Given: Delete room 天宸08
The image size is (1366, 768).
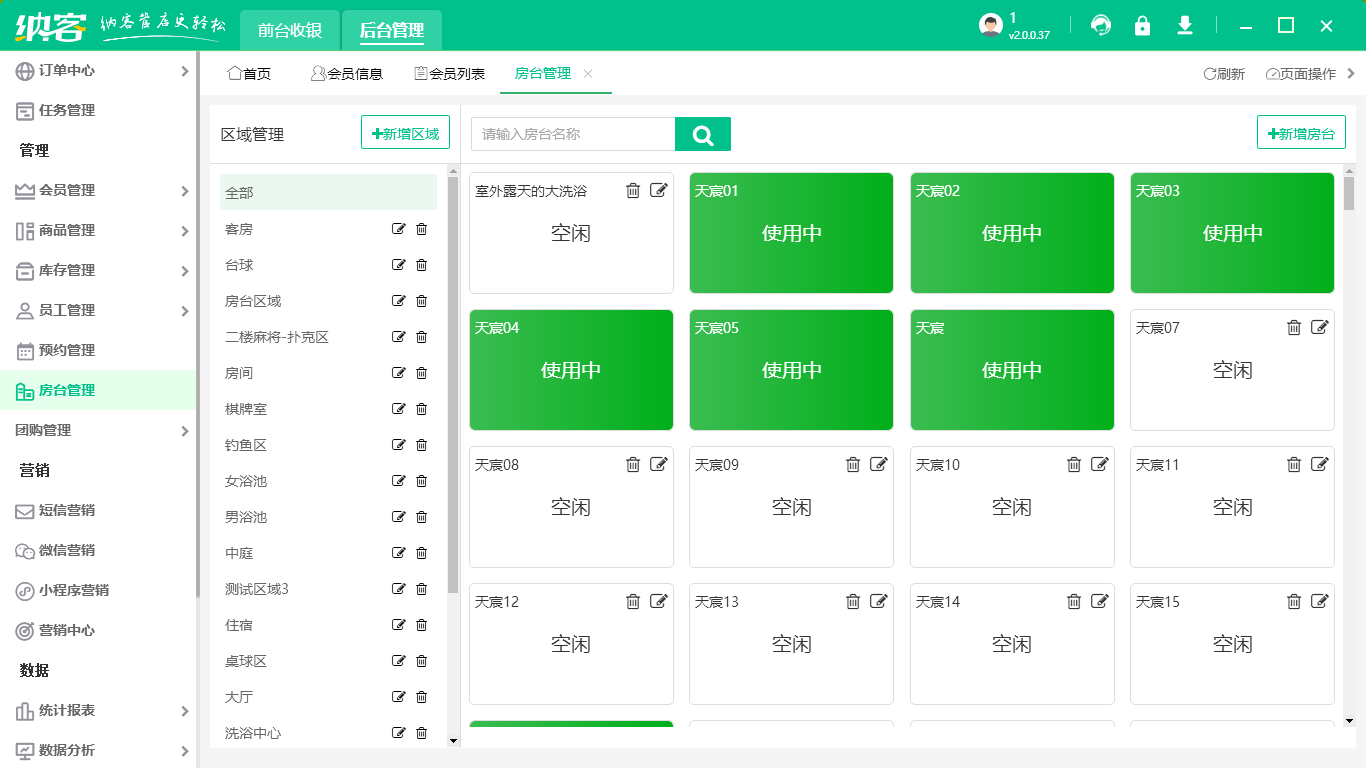Looking at the screenshot, I should [x=633, y=465].
